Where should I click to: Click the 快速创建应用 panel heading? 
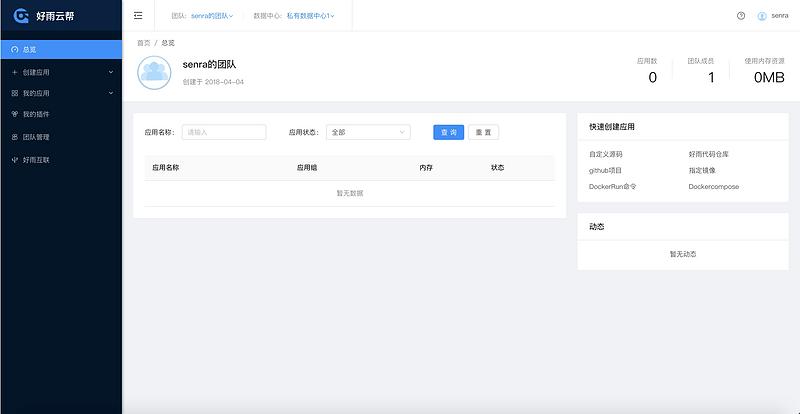(612, 127)
